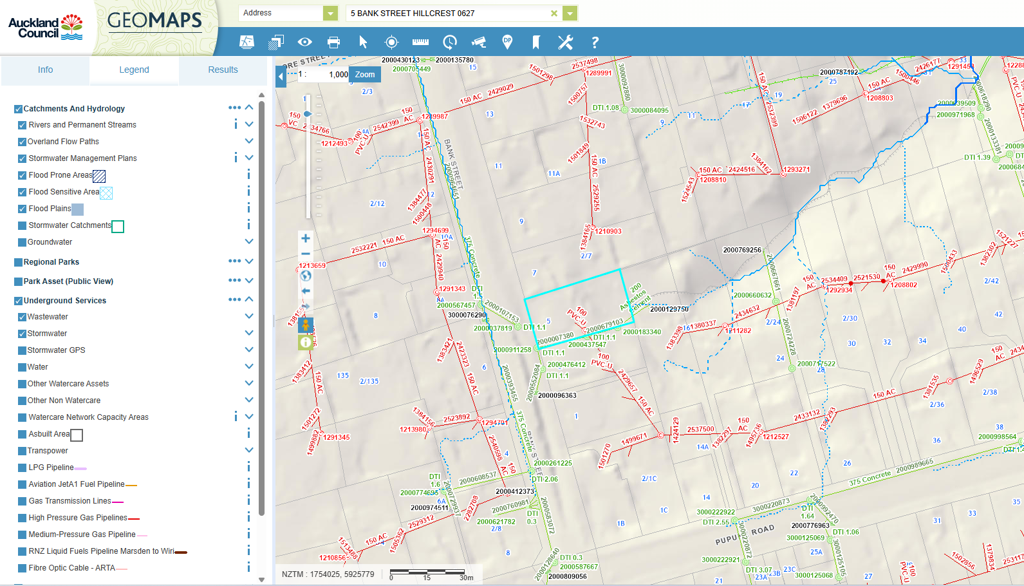
Task: Expand the Regional Parks group chevron
Action: coord(249,262)
